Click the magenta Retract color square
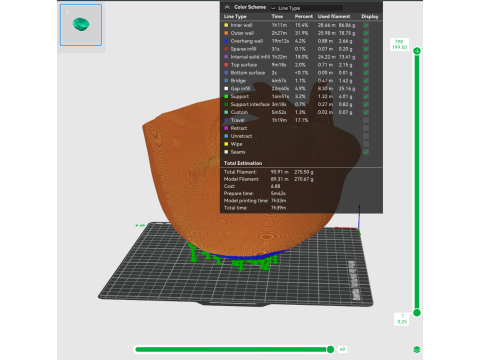The height and width of the screenshot is (360, 480). tap(226, 128)
